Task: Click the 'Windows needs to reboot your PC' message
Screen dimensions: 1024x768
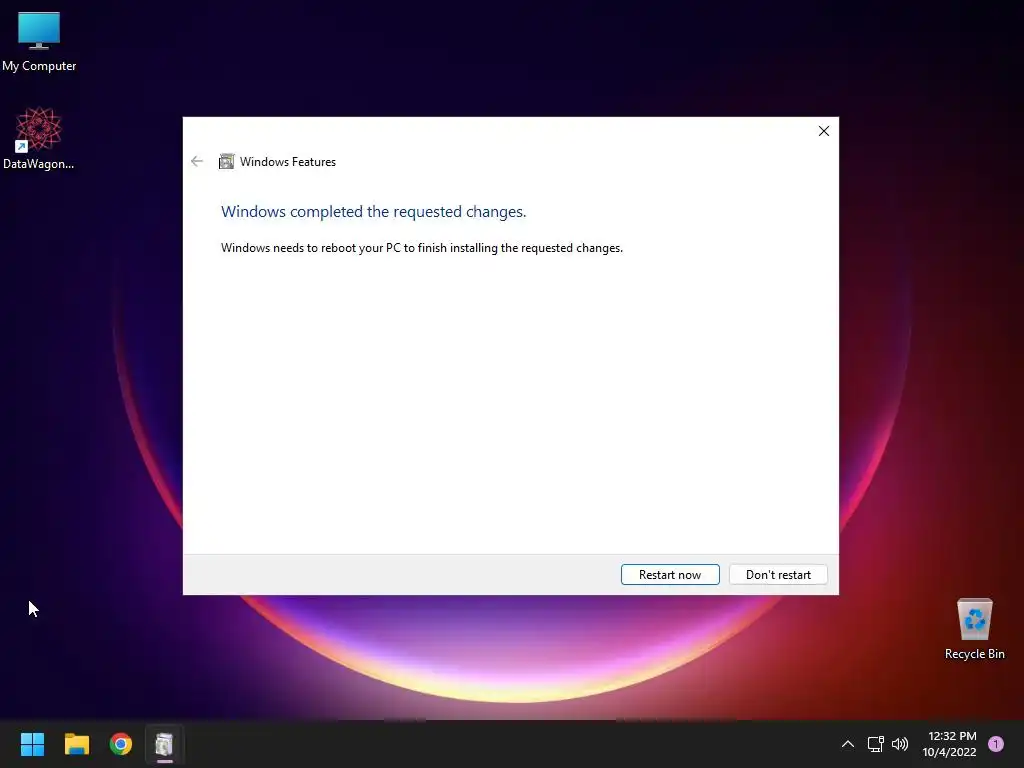Action: coord(422,248)
